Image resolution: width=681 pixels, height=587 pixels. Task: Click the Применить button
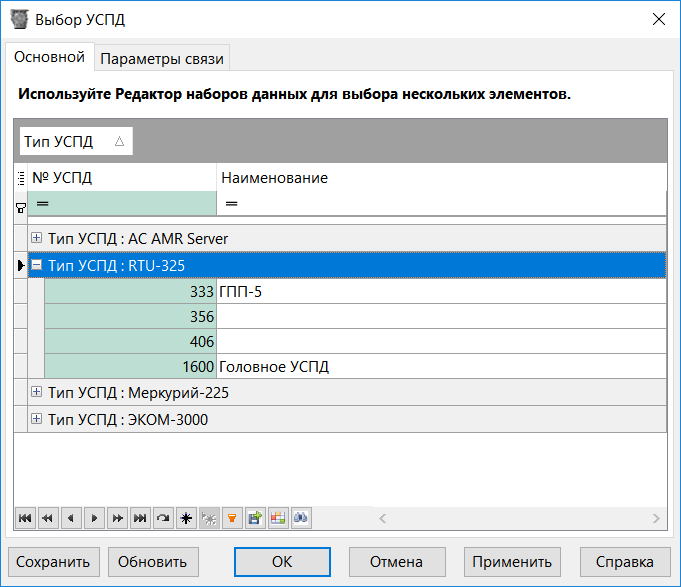pyautogui.click(x=512, y=561)
